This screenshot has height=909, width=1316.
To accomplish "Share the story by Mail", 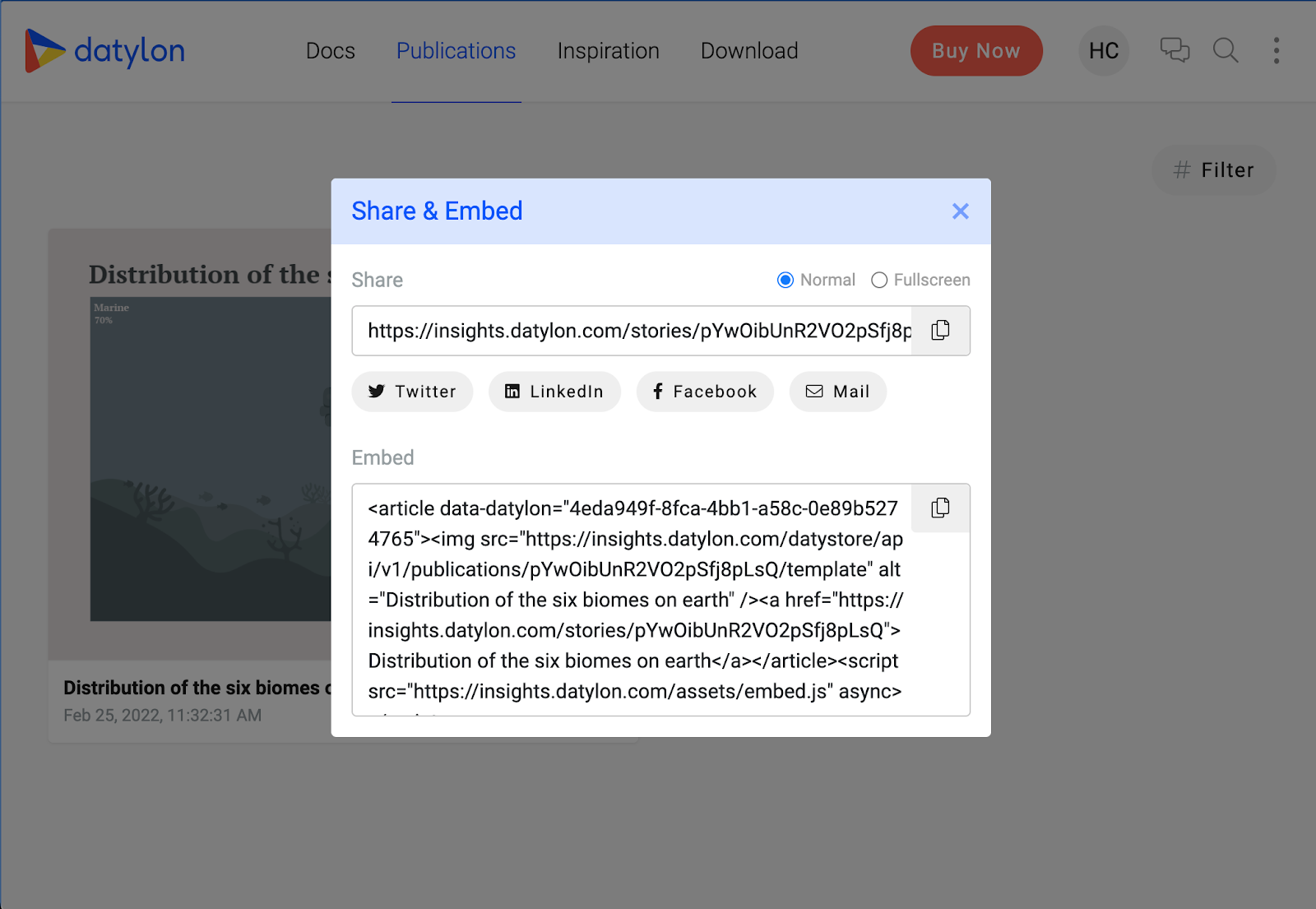I will coord(838,392).
